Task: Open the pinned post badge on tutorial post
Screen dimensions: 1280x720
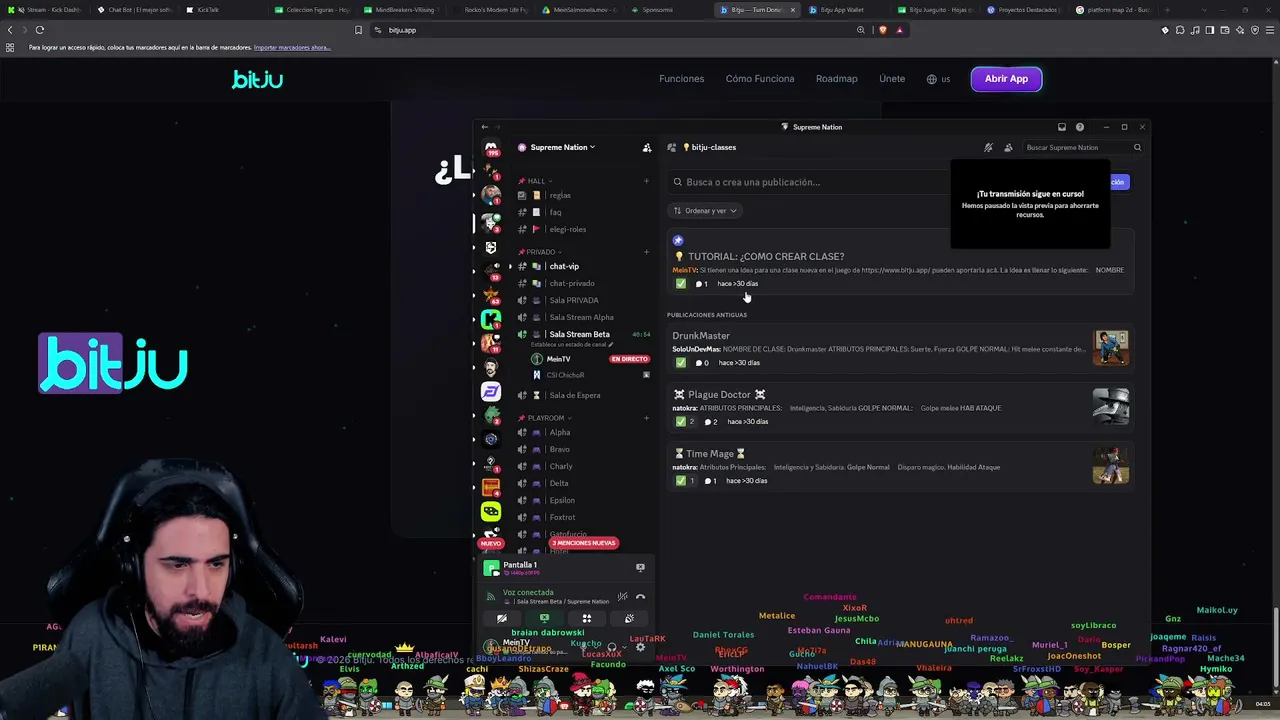Action: tap(678, 240)
